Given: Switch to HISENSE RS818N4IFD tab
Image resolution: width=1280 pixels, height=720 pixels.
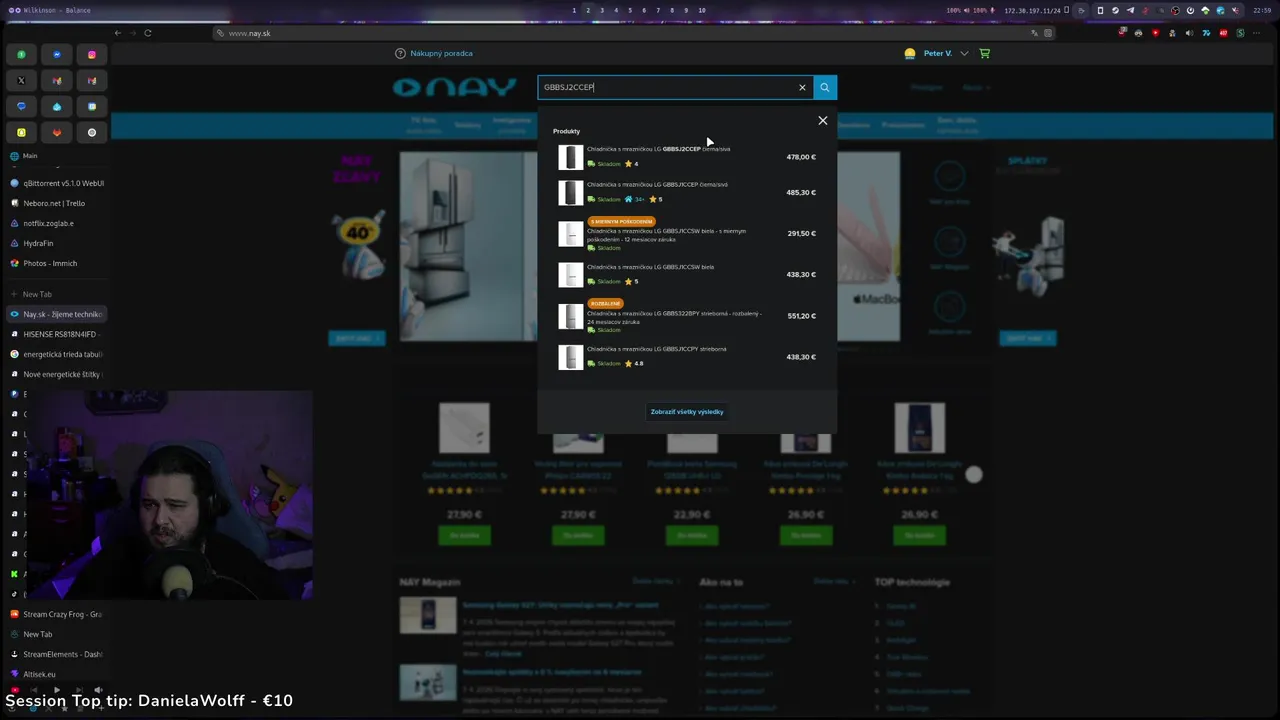Looking at the screenshot, I should 57,335.
